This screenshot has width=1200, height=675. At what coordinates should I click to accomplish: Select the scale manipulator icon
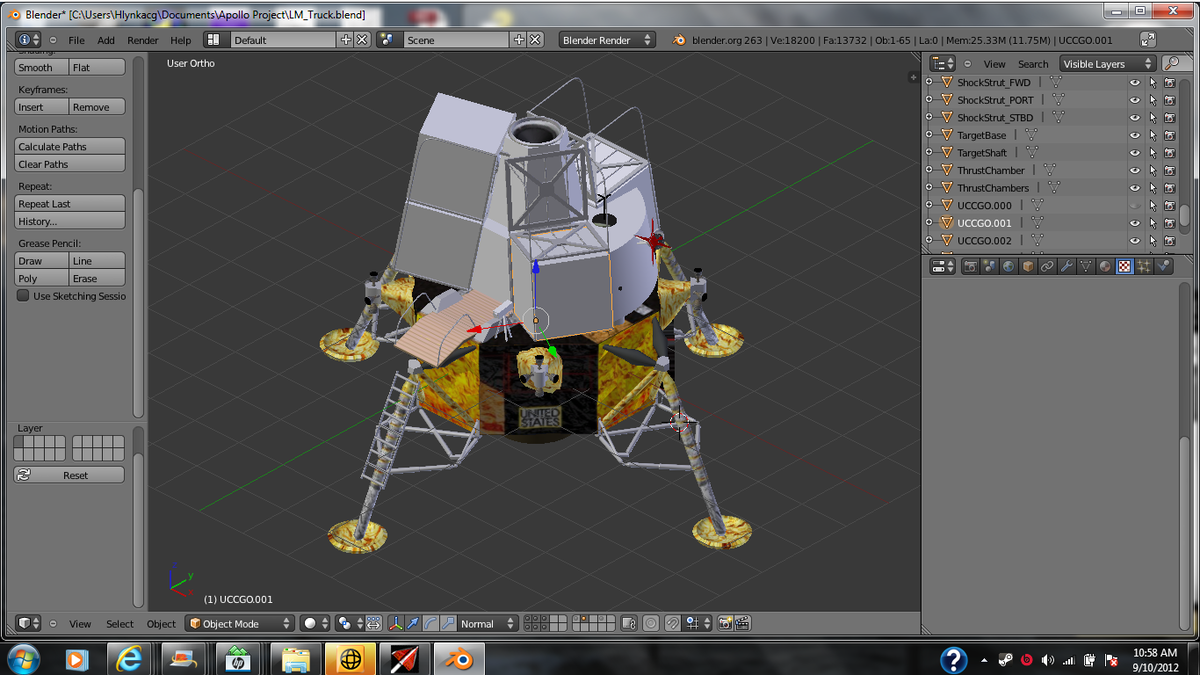click(448, 623)
